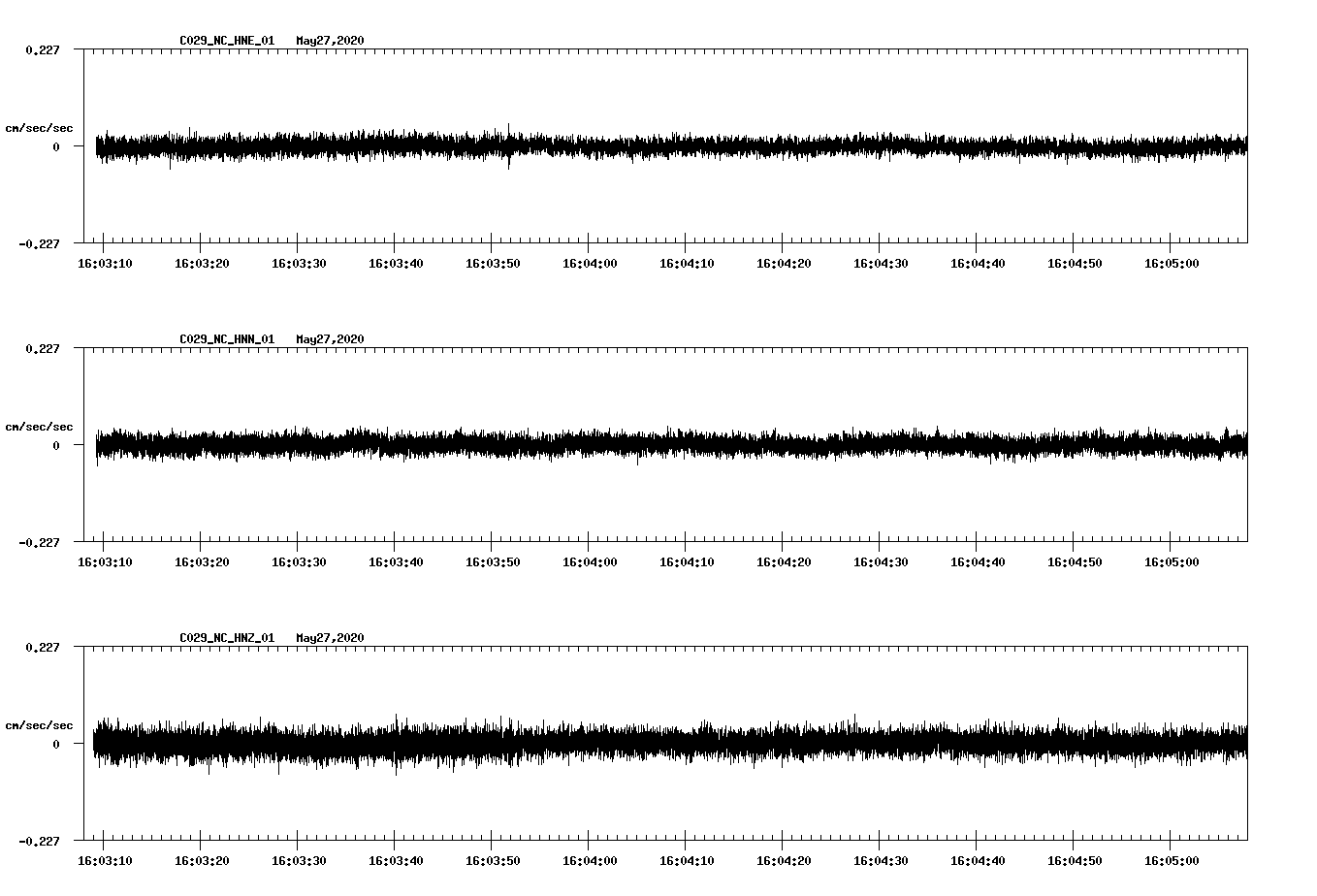The image size is (1317, 896).
Task: Click the zero baseline label of HNZ plot
Action: (56, 744)
